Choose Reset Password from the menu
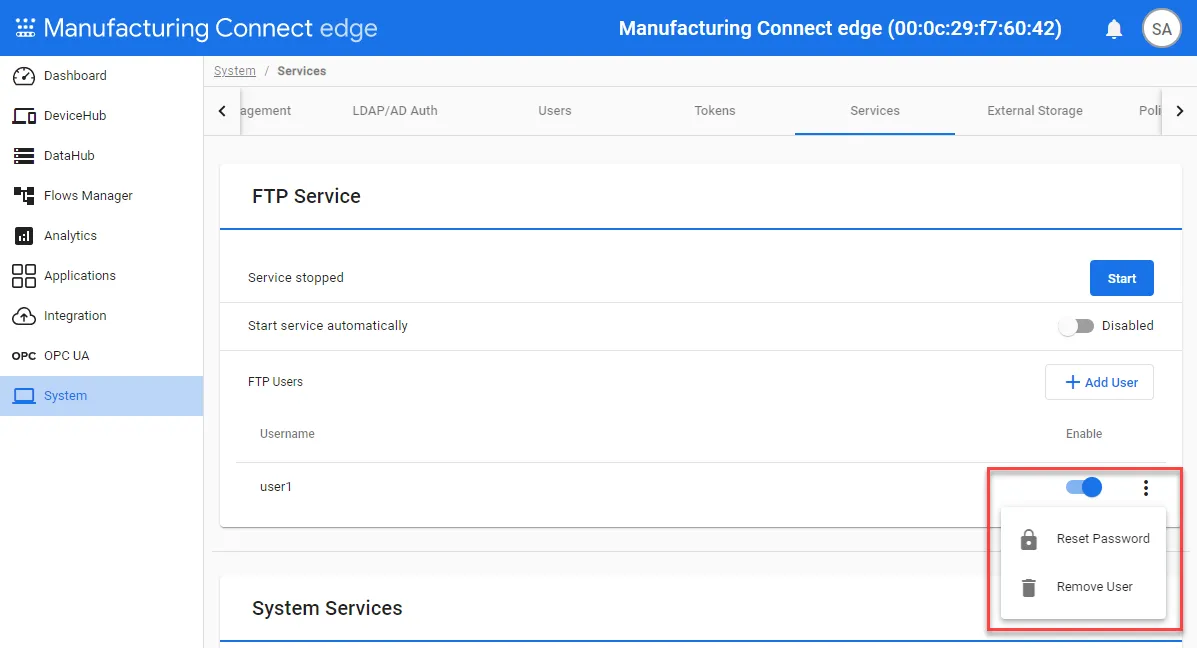Viewport: 1197px width, 648px height. click(x=1083, y=539)
